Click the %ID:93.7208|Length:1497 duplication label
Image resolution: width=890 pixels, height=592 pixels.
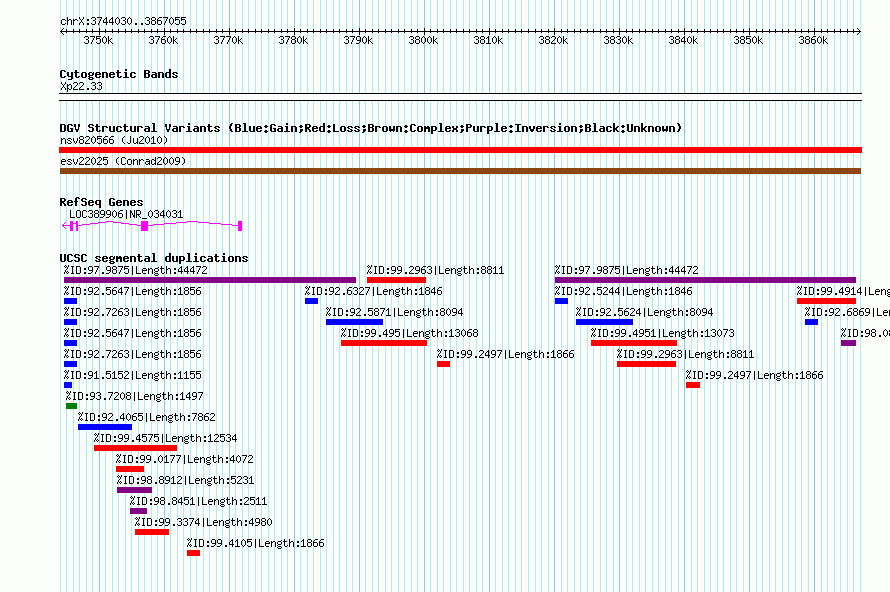pos(135,396)
